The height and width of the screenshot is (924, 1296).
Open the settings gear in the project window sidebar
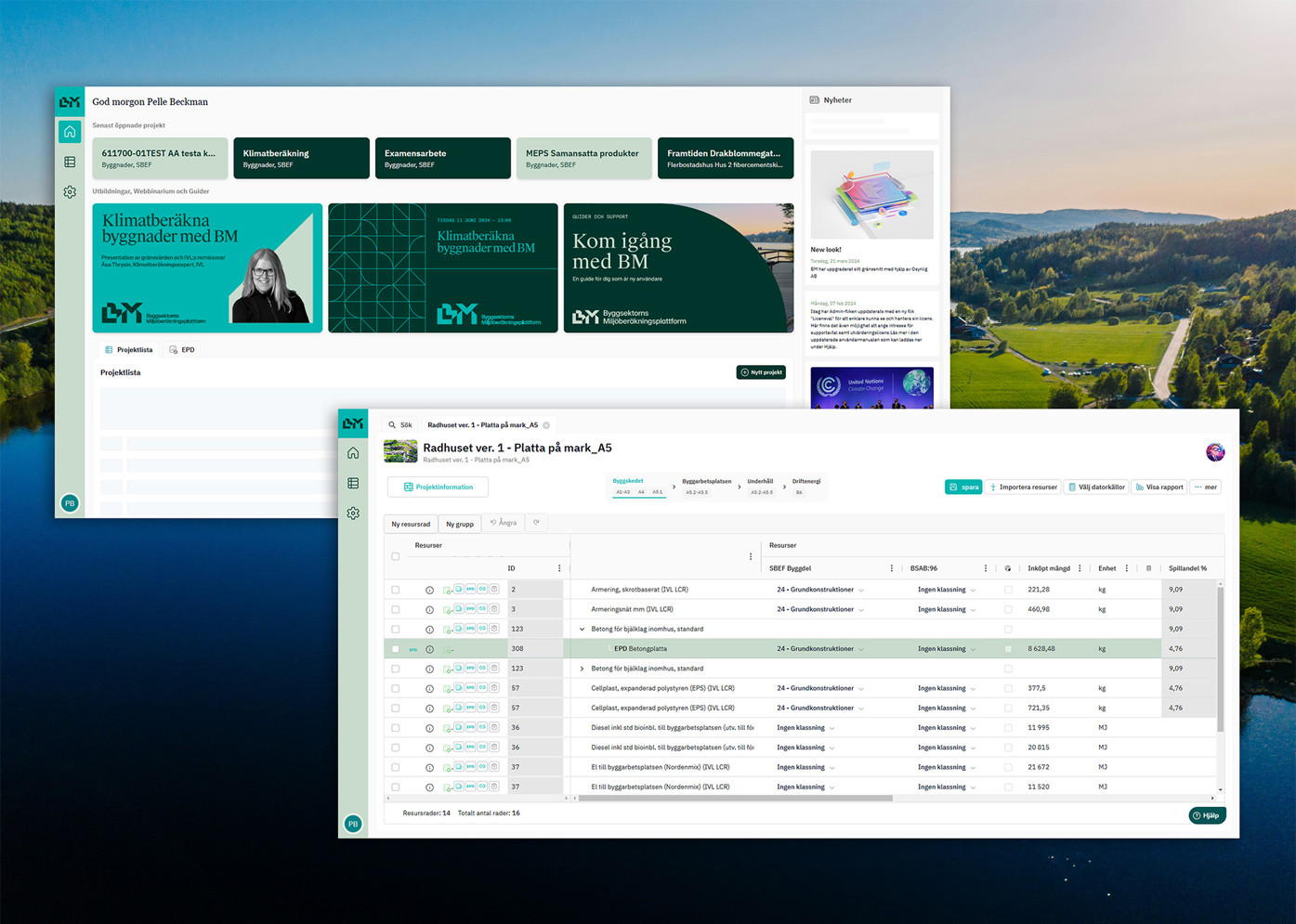point(353,514)
